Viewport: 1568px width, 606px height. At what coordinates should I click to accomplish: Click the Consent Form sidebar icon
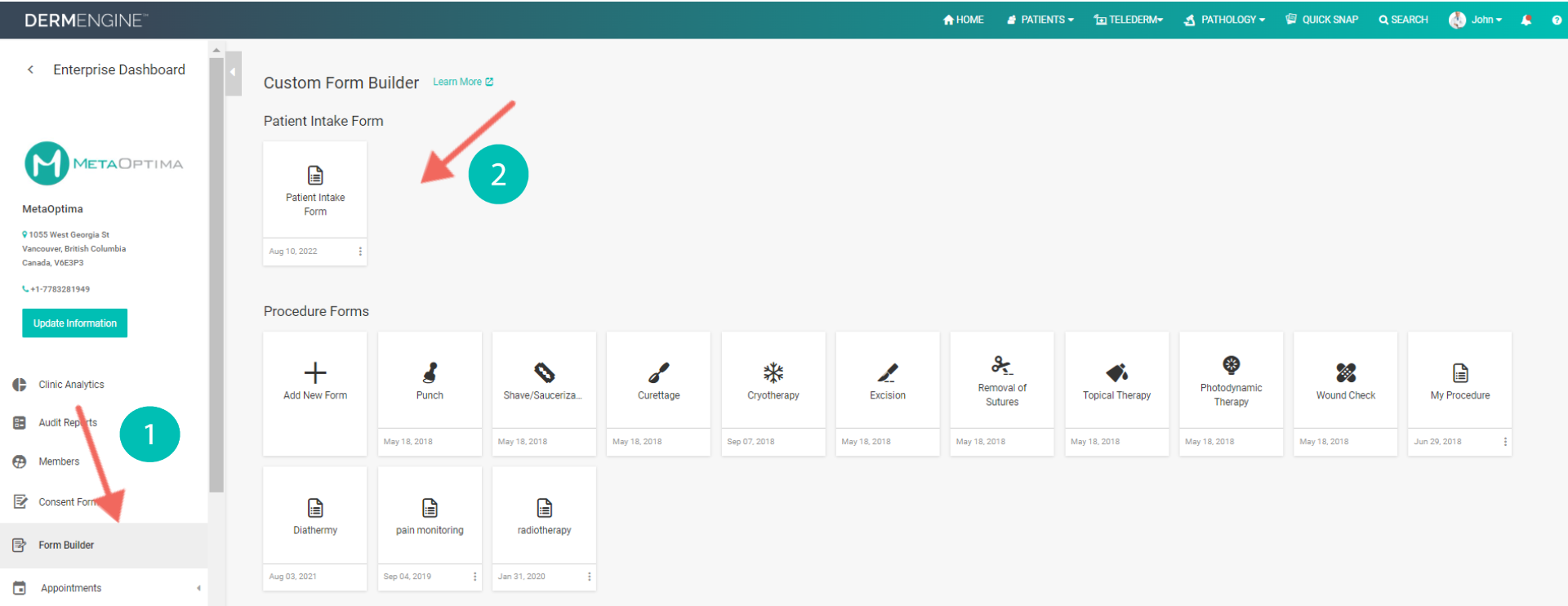pyautogui.click(x=20, y=501)
